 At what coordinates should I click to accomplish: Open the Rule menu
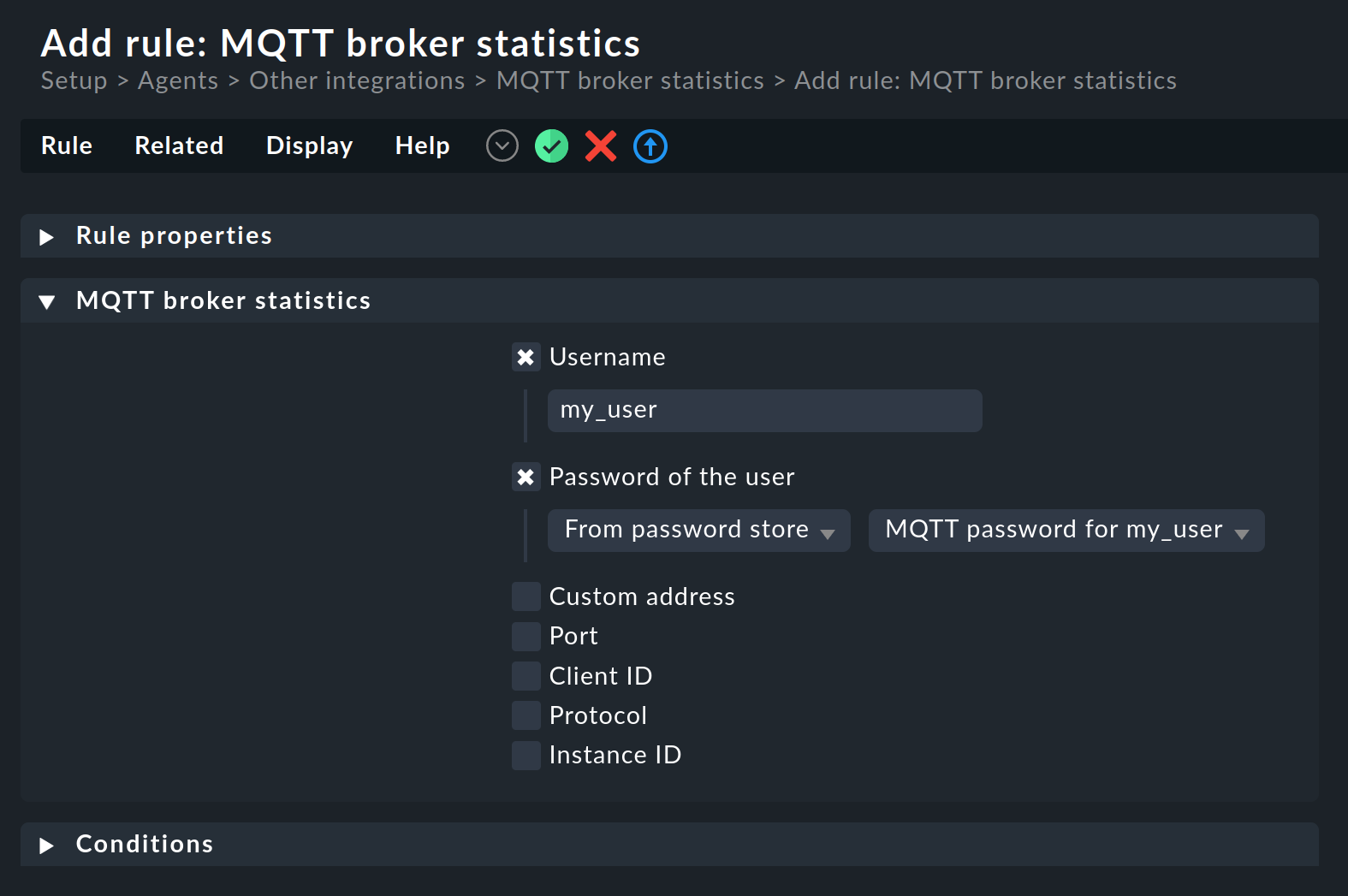tap(67, 146)
